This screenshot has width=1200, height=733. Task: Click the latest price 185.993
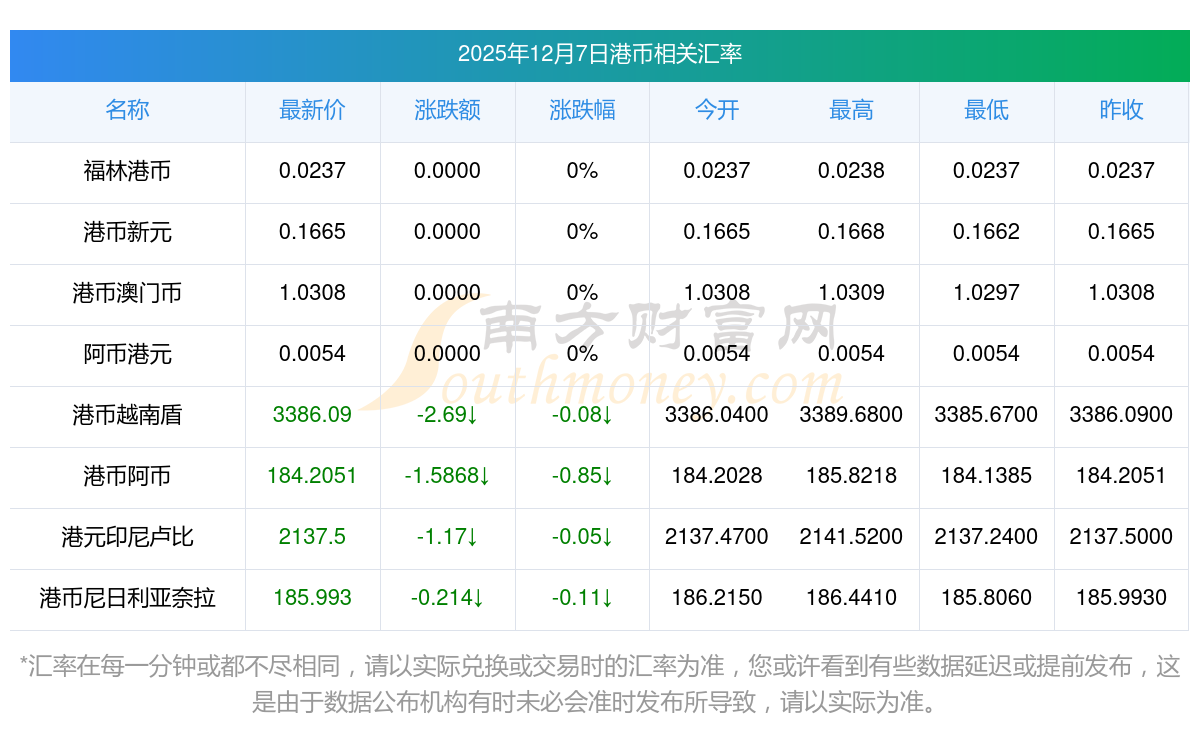click(312, 598)
